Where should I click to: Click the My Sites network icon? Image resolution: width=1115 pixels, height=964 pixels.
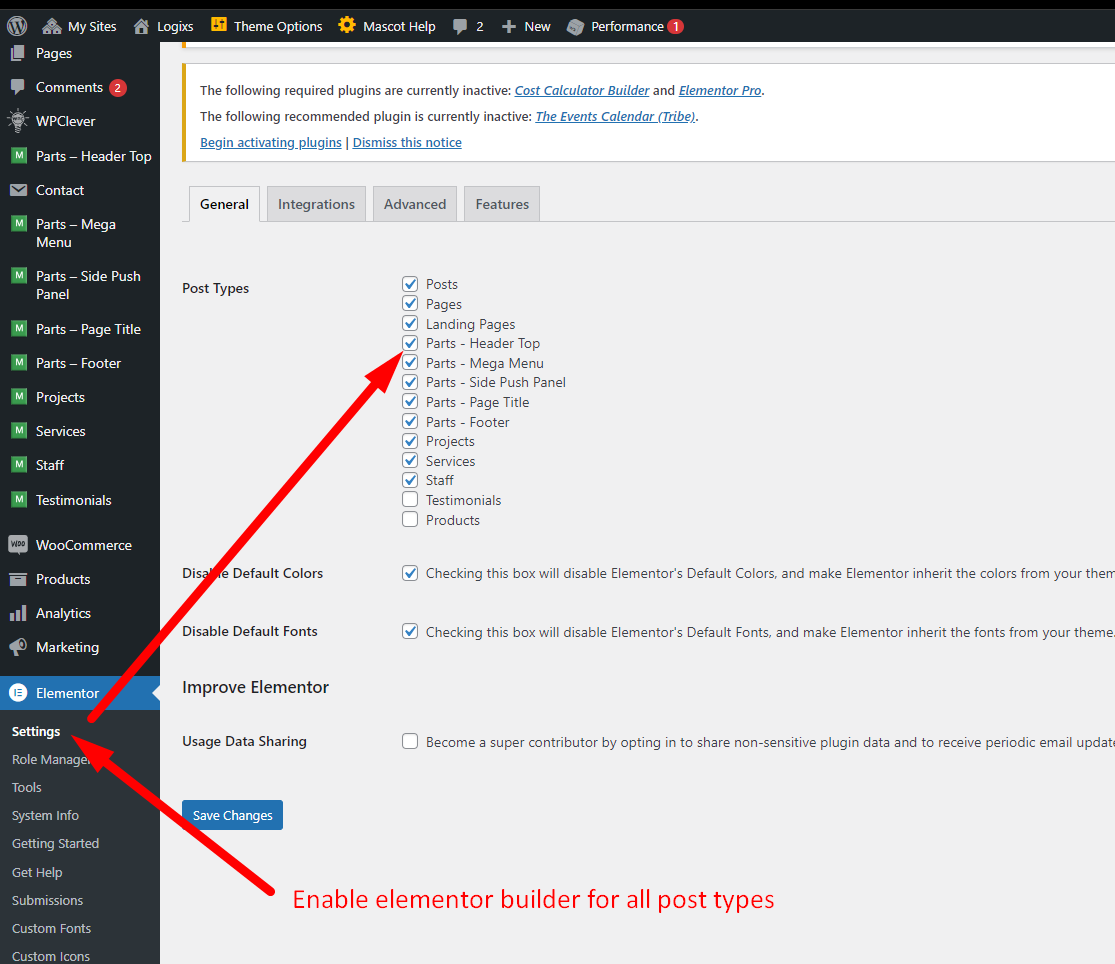pos(52,26)
